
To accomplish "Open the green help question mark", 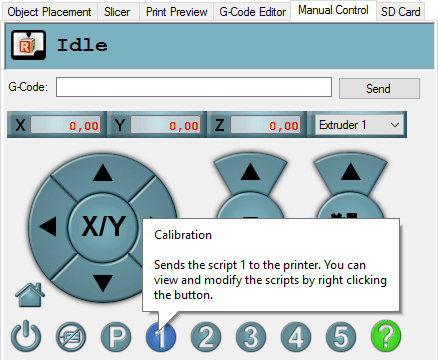I will click(x=386, y=336).
